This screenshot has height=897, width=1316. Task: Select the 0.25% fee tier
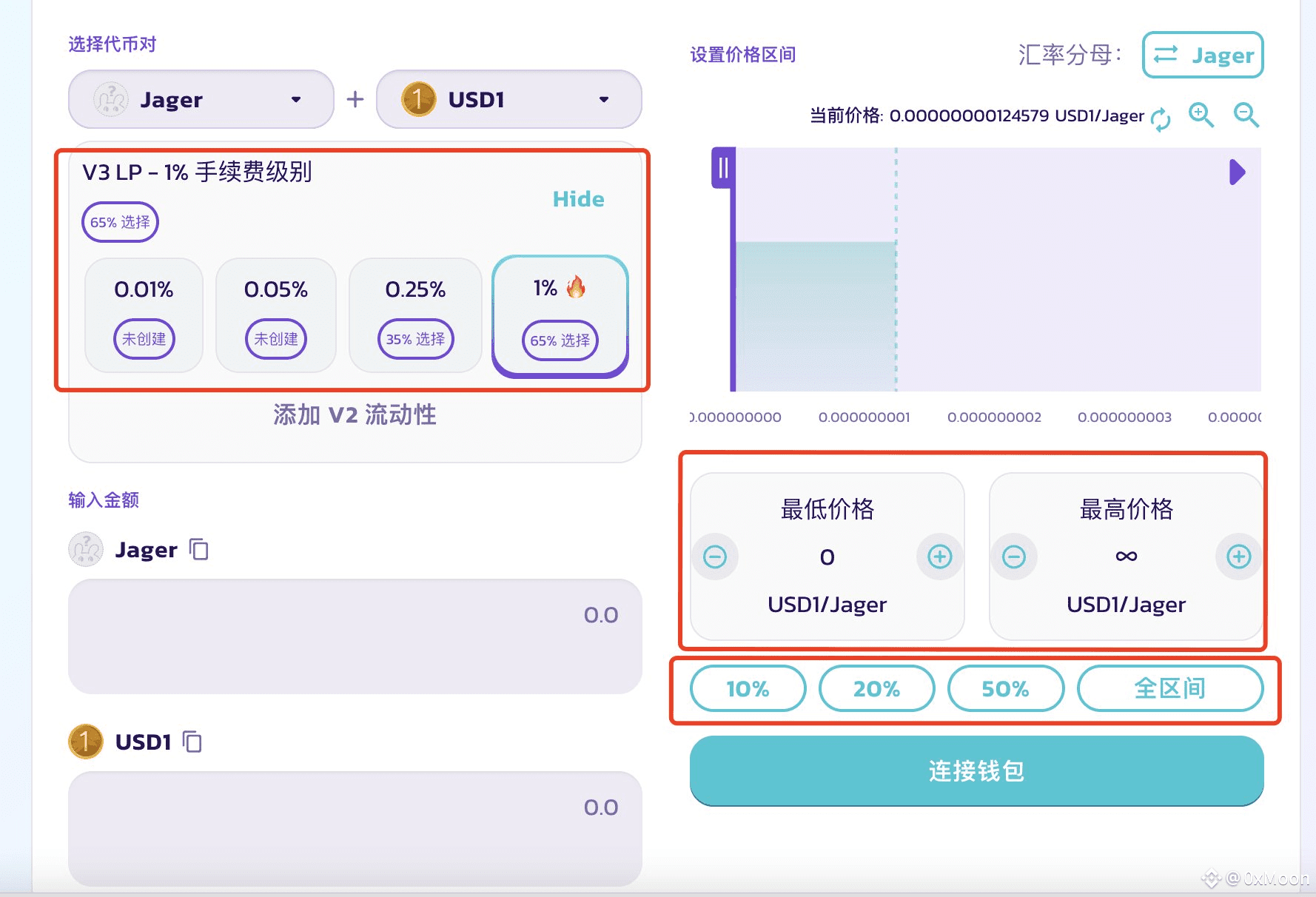point(415,315)
